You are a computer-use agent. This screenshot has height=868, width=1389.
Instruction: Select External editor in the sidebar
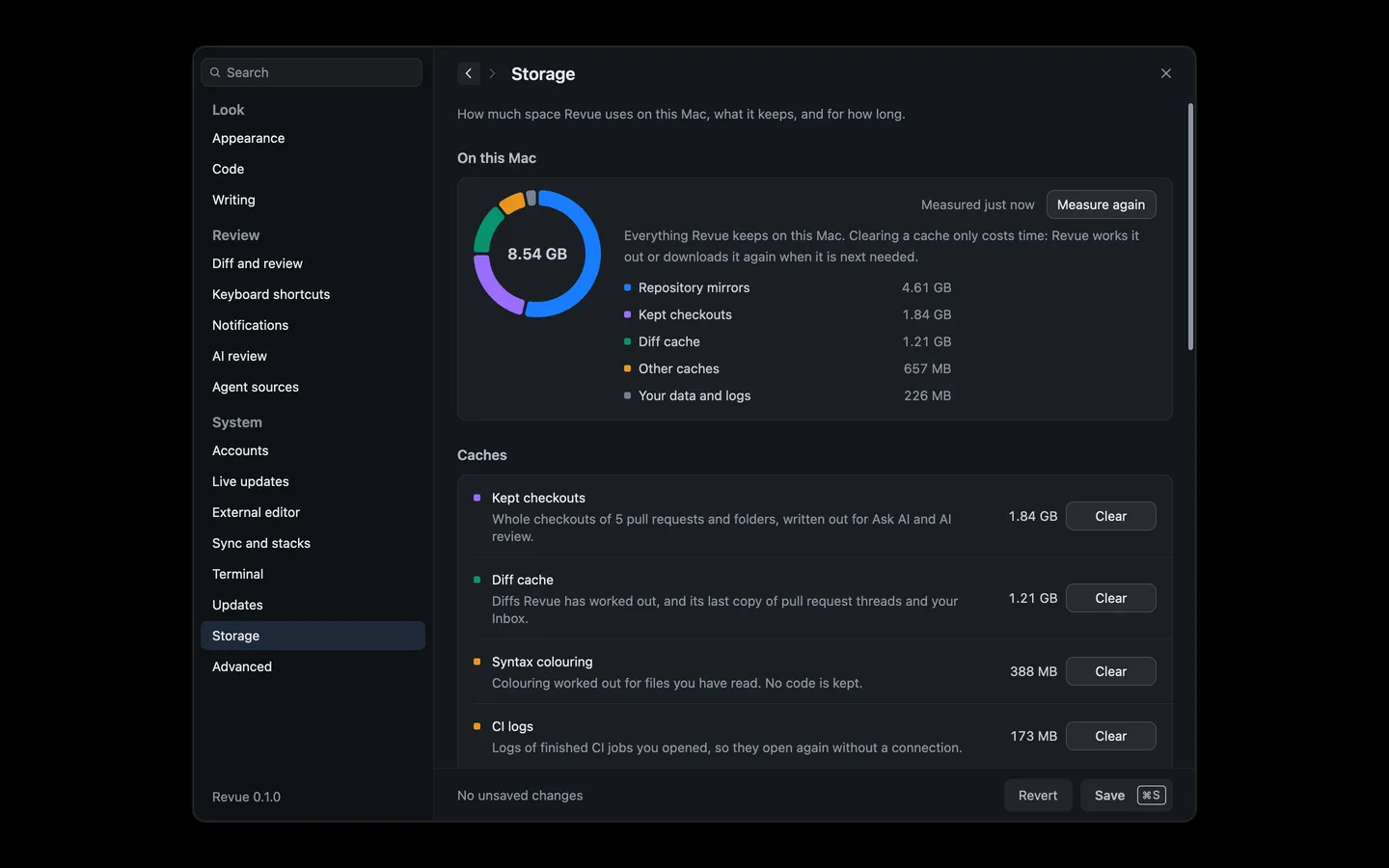(x=313, y=512)
